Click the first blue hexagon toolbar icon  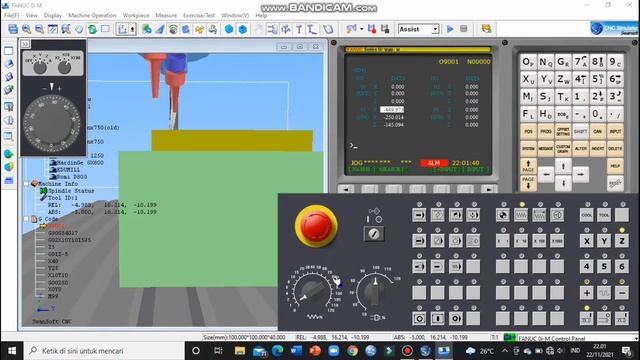point(229,29)
